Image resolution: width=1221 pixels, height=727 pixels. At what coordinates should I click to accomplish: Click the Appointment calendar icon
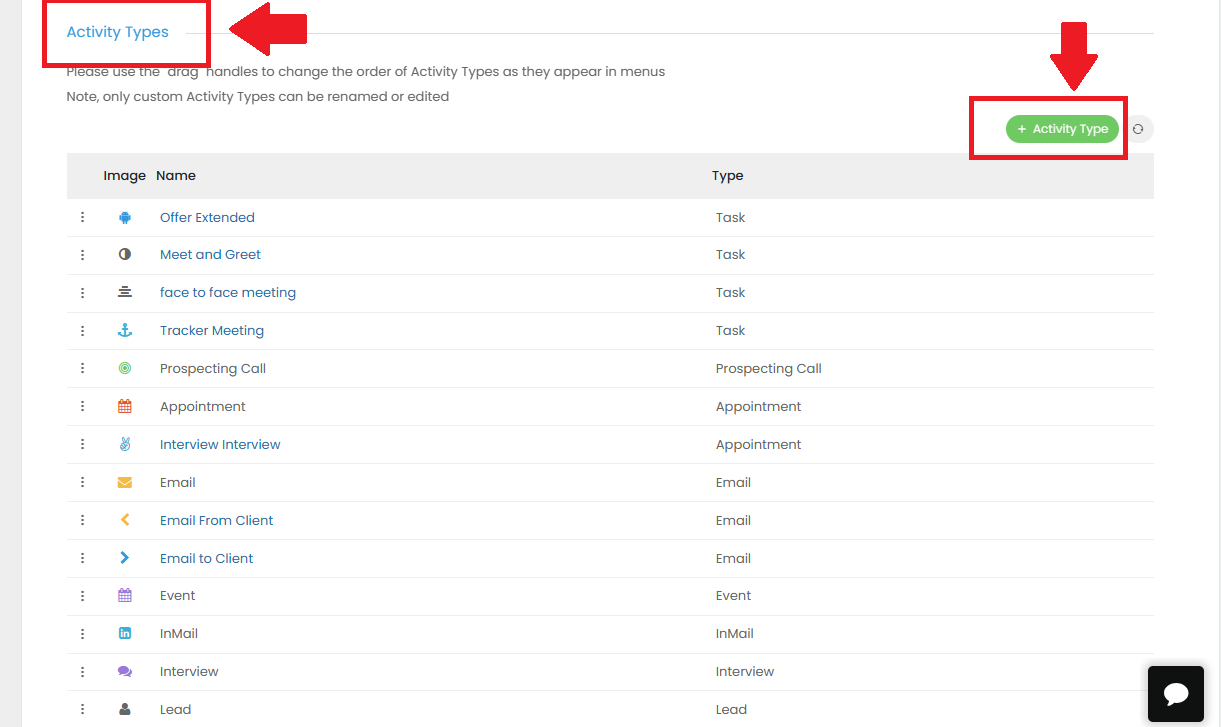(x=125, y=406)
